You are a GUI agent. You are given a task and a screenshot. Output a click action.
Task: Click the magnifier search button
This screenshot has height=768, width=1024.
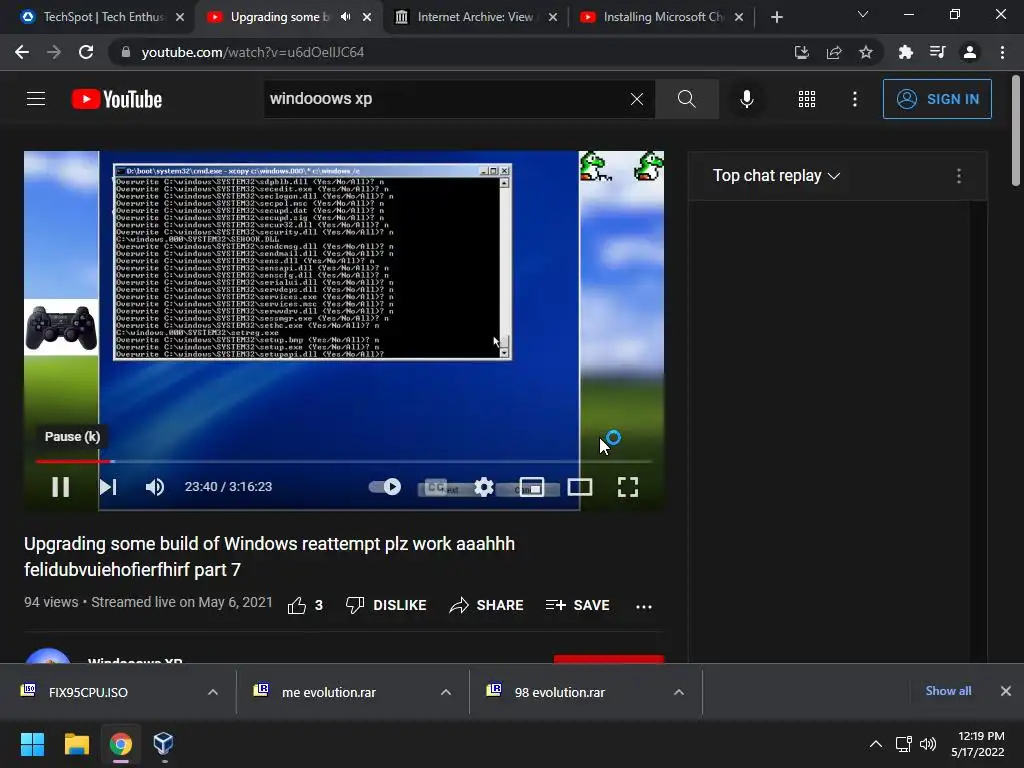pos(686,99)
